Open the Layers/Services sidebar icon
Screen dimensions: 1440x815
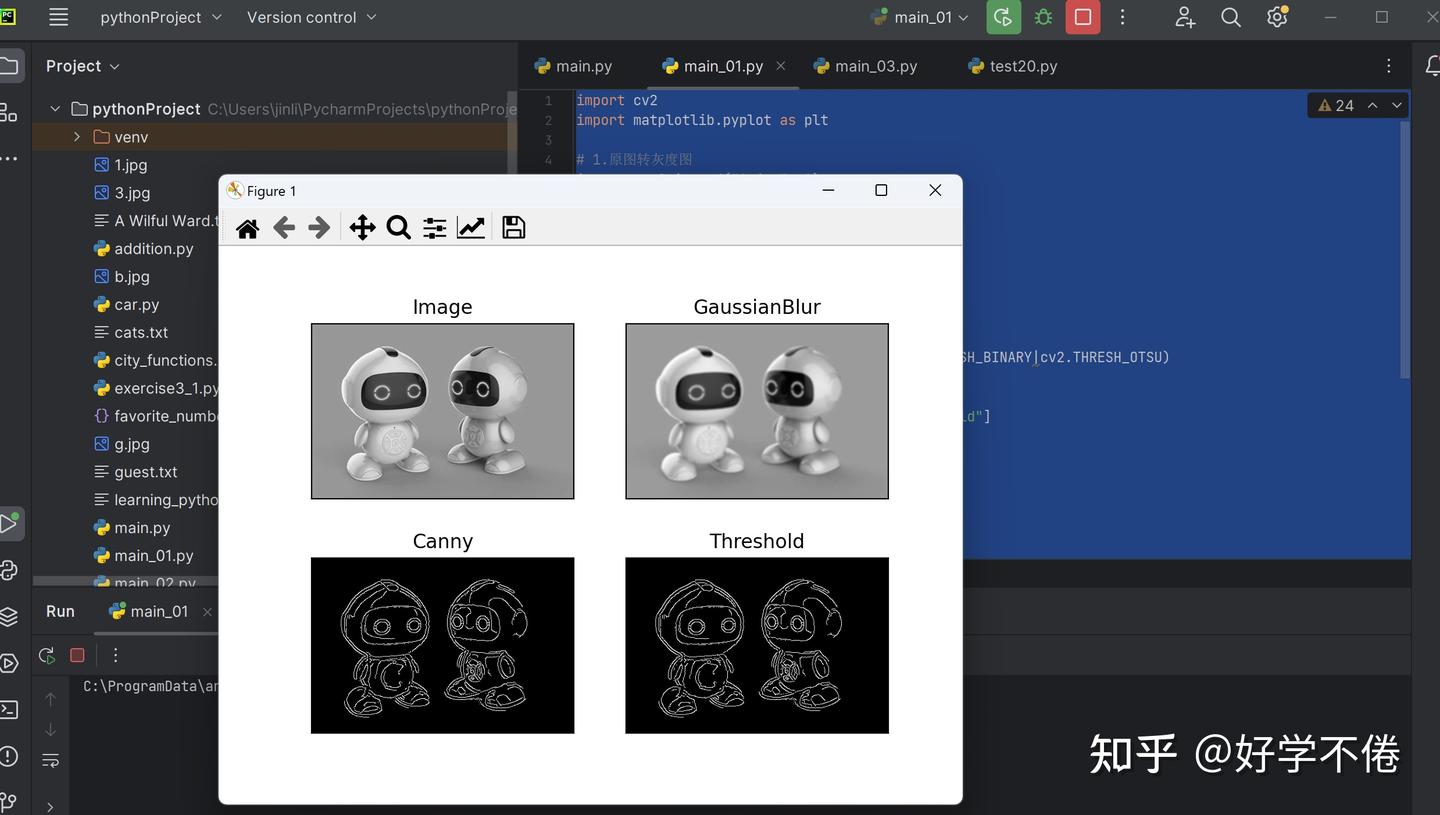click(9, 617)
